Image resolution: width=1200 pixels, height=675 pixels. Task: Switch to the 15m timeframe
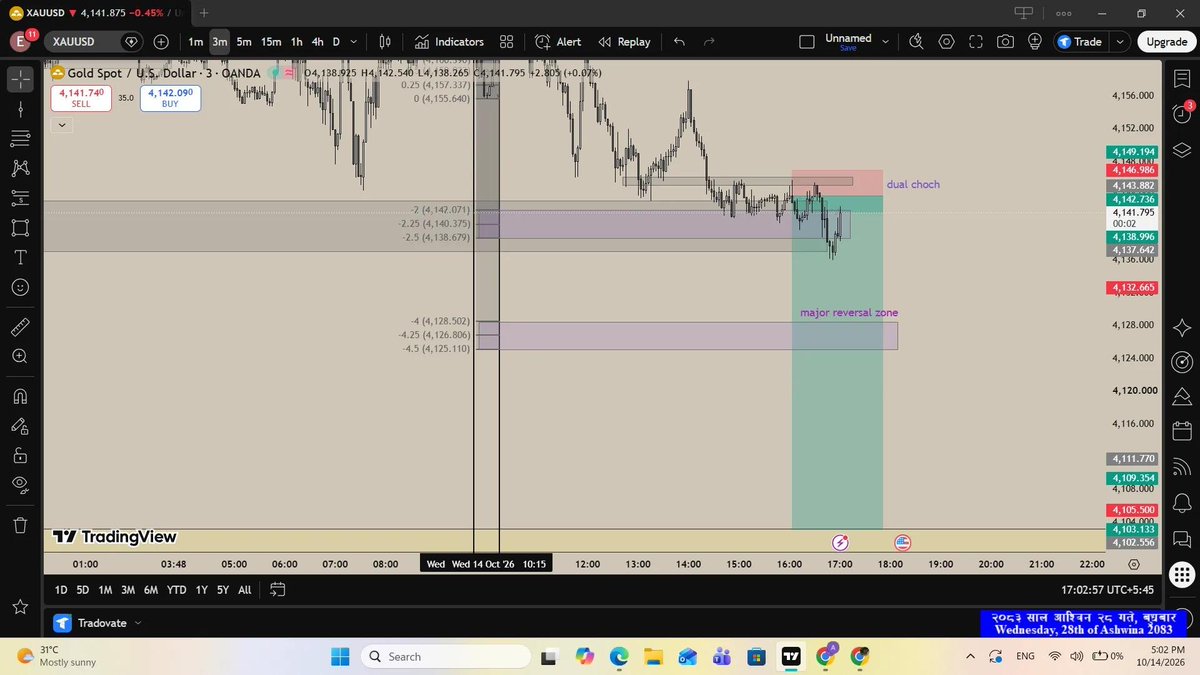tap(271, 42)
